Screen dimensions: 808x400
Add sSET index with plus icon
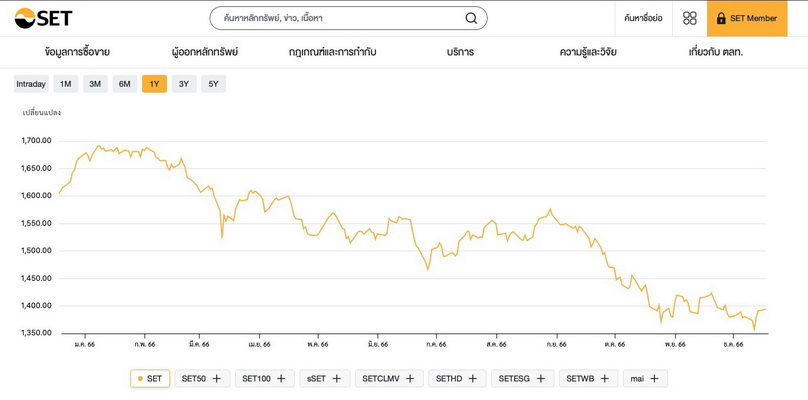pyautogui.click(x=337, y=379)
